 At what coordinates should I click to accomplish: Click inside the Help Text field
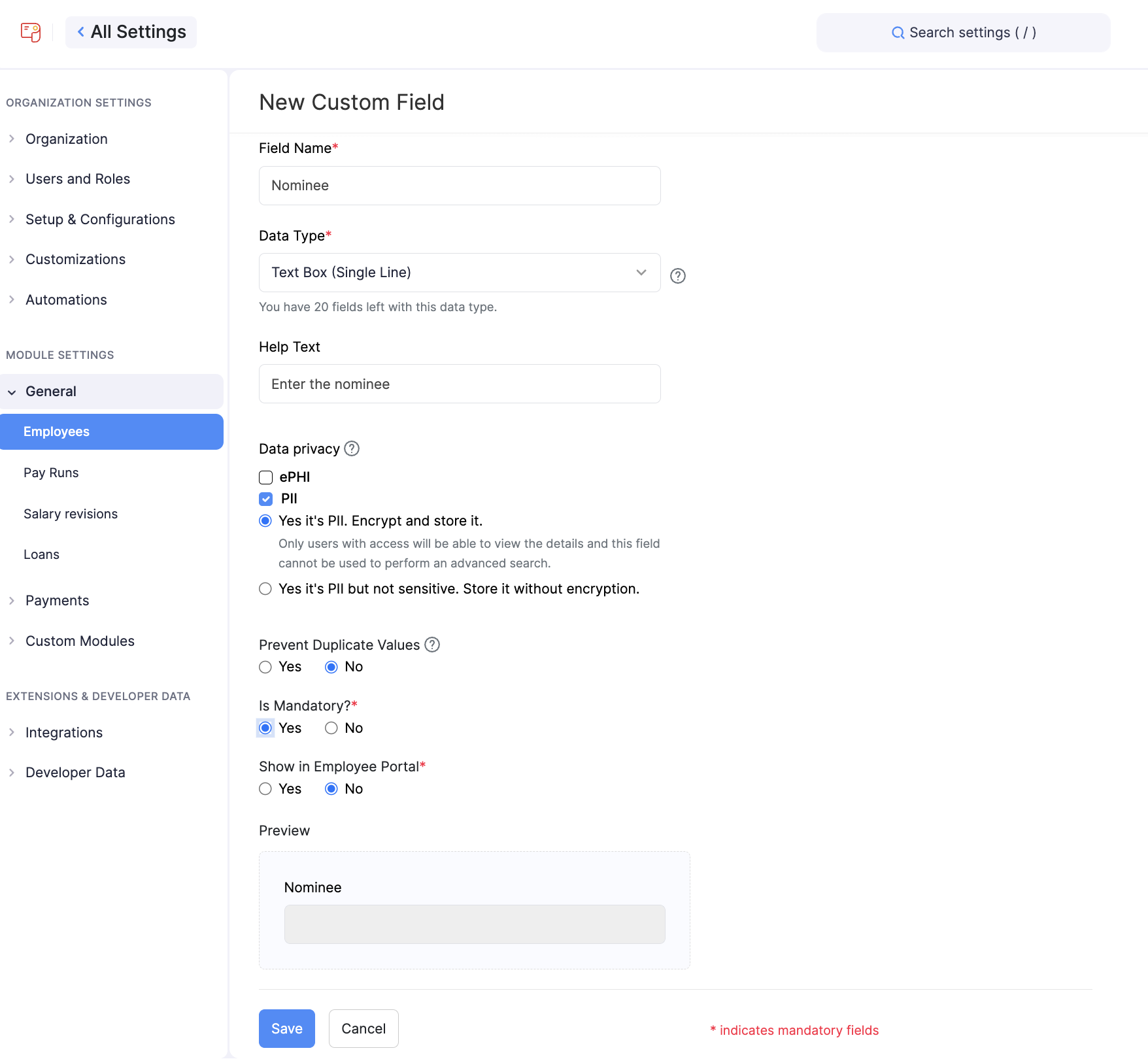click(460, 384)
